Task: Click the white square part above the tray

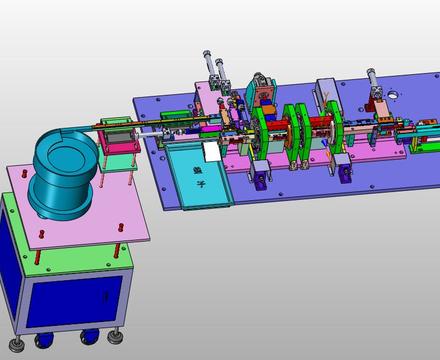Action: point(212,151)
